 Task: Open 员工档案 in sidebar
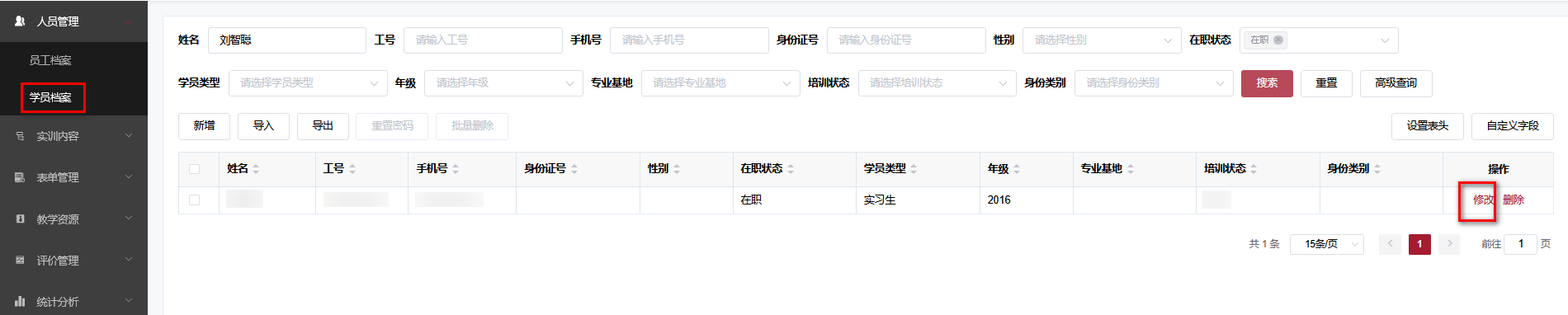pos(50,60)
